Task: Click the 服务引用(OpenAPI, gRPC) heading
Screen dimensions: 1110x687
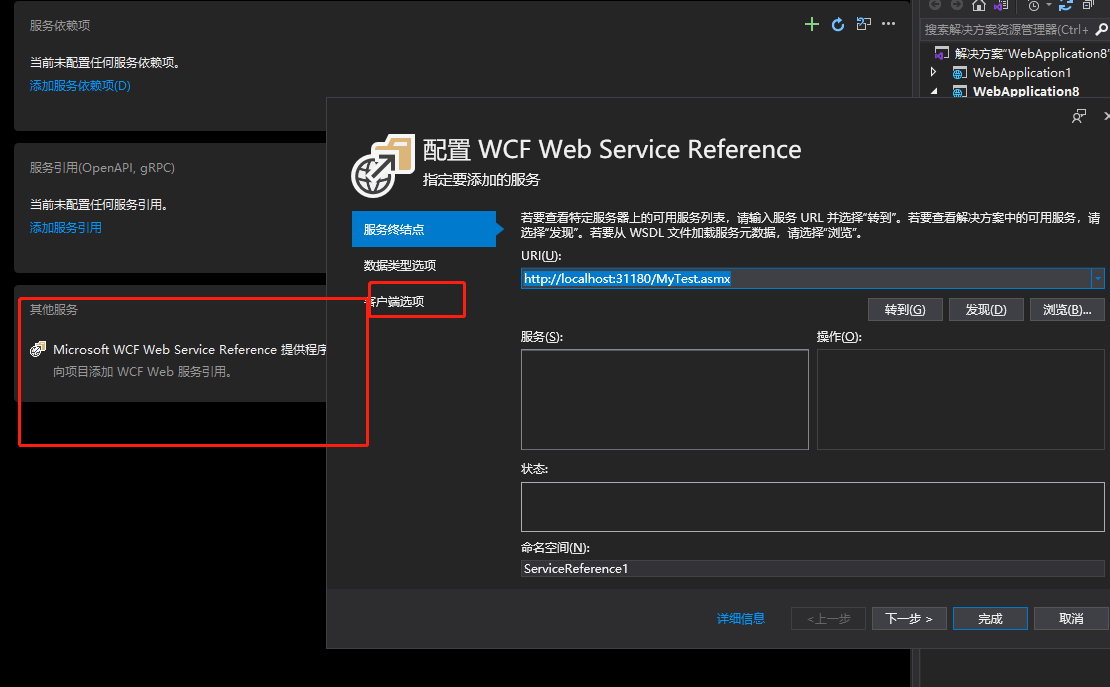Action: [102, 168]
